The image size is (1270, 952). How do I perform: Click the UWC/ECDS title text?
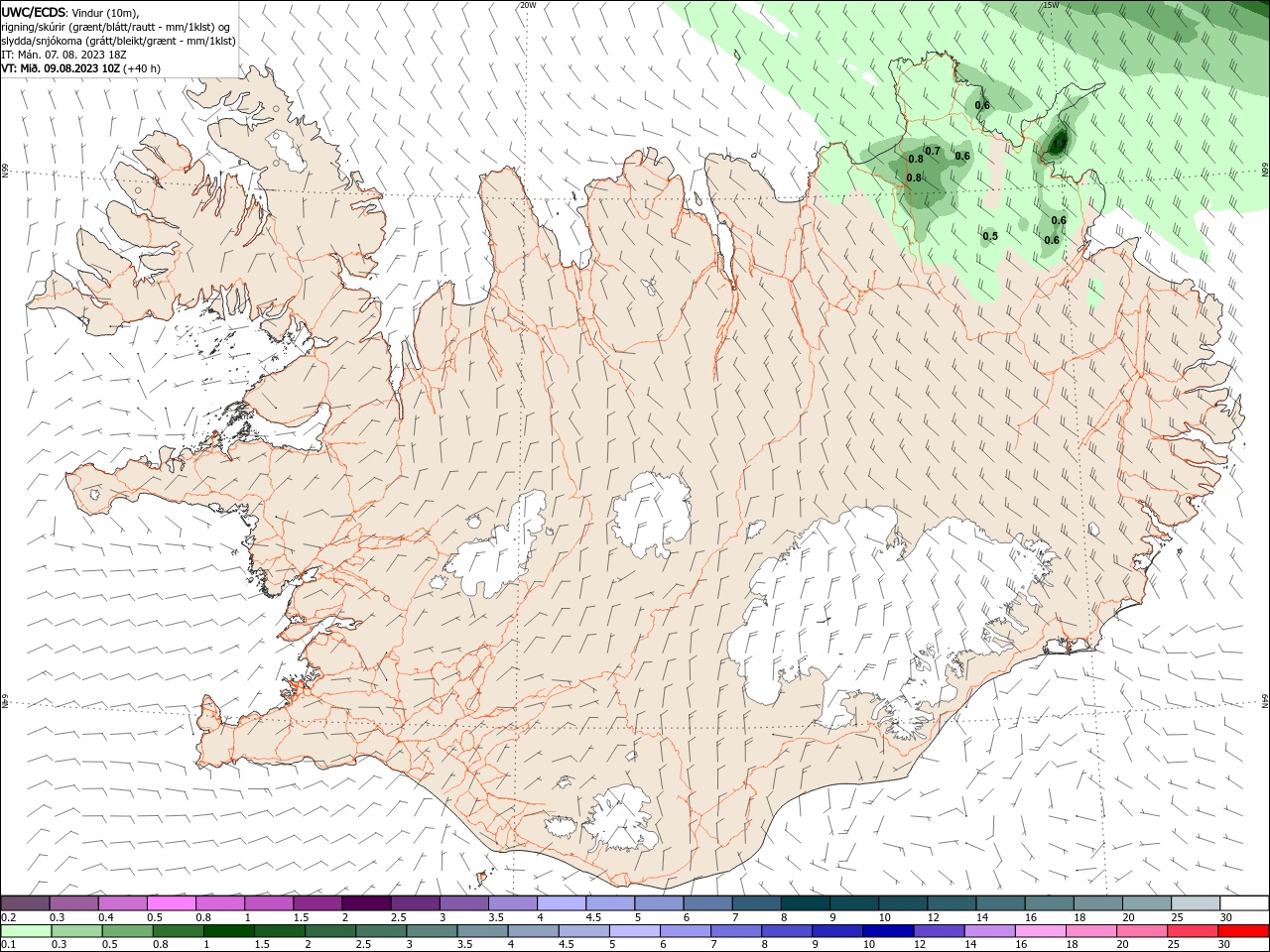pyautogui.click(x=34, y=12)
